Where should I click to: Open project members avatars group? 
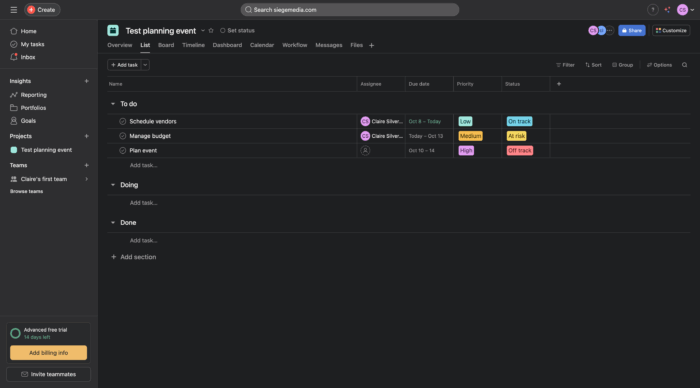coord(601,30)
